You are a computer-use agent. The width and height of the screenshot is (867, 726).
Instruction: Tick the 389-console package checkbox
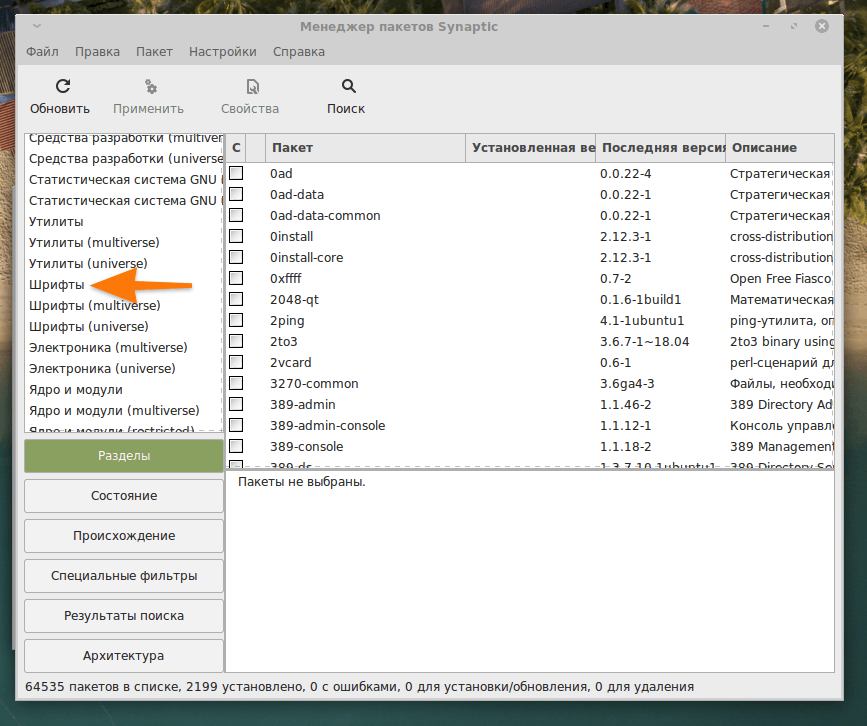(x=236, y=446)
